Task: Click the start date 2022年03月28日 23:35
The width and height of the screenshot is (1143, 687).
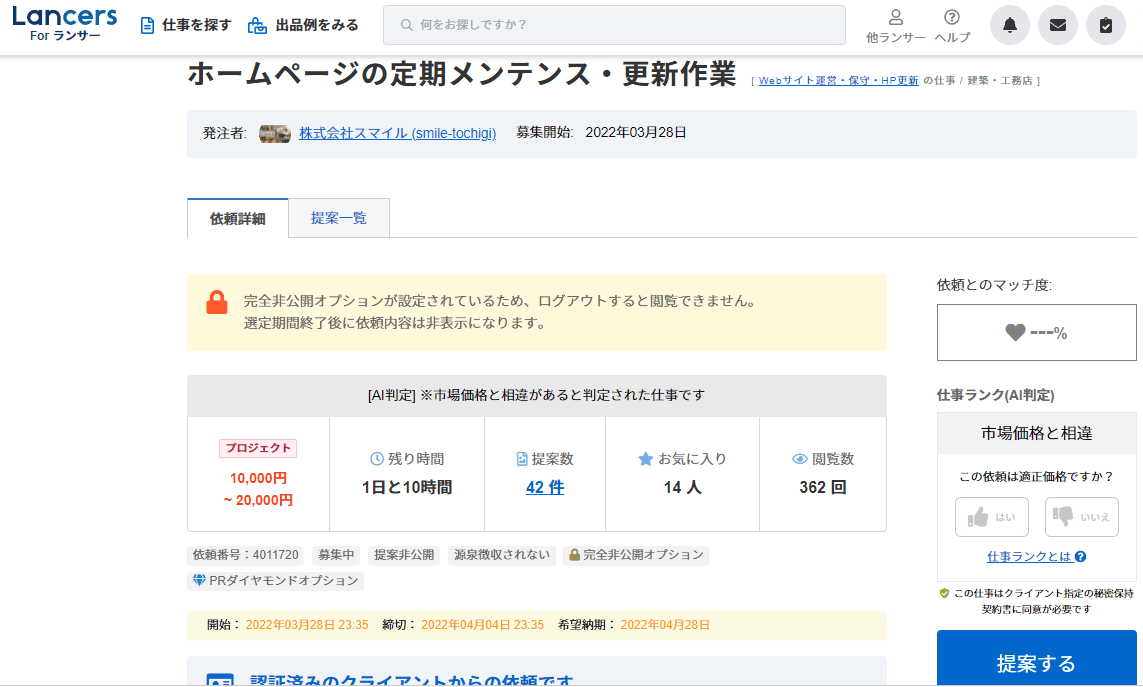Action: (307, 625)
